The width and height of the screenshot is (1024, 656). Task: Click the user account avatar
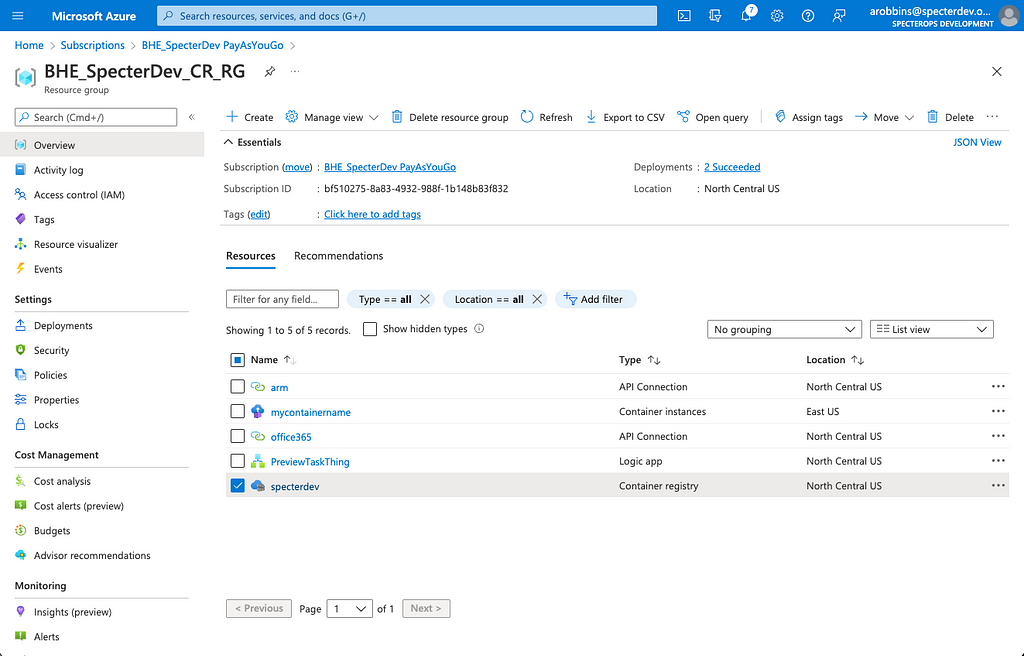pos(1008,16)
